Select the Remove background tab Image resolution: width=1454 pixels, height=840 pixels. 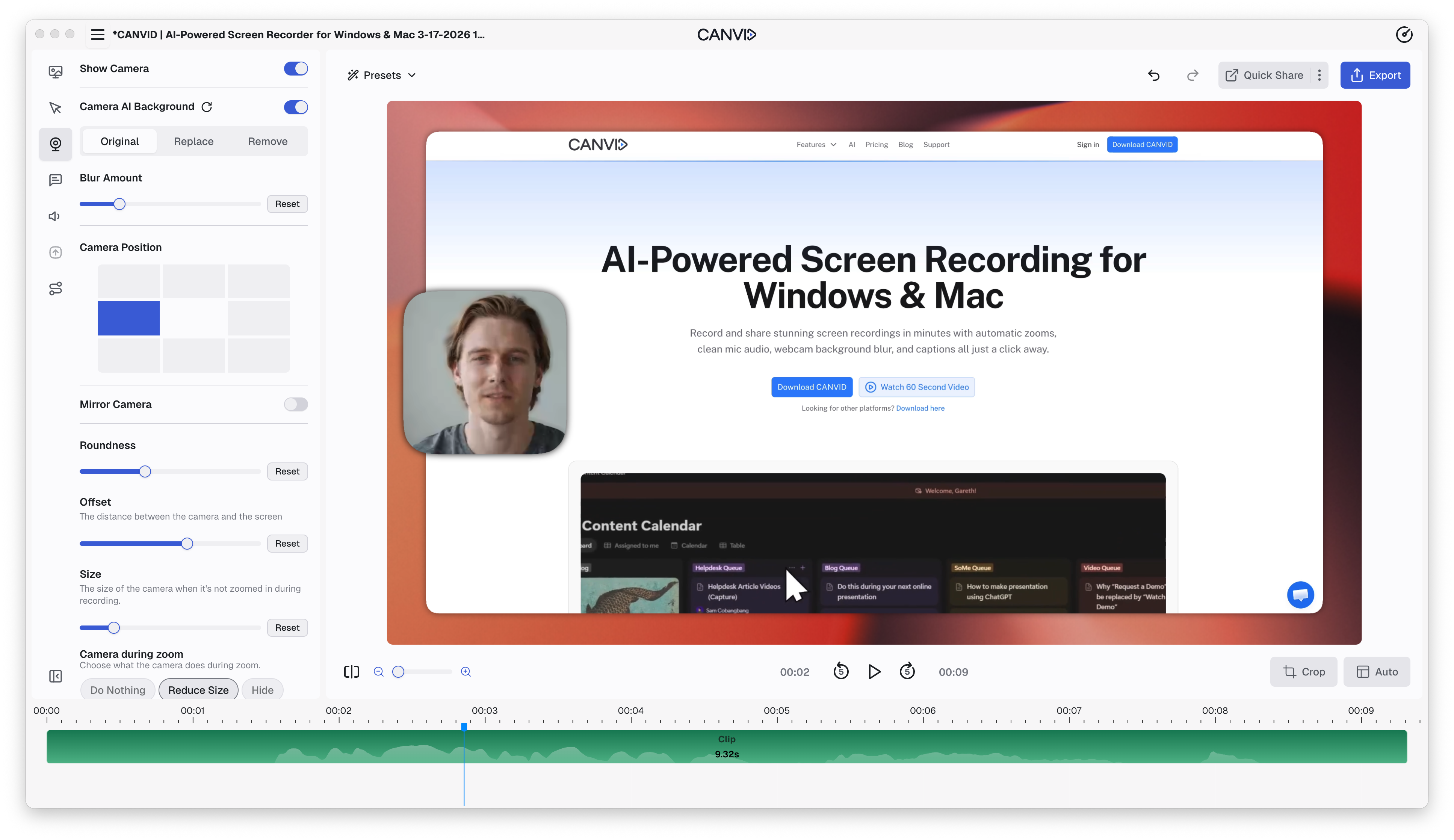coord(268,141)
